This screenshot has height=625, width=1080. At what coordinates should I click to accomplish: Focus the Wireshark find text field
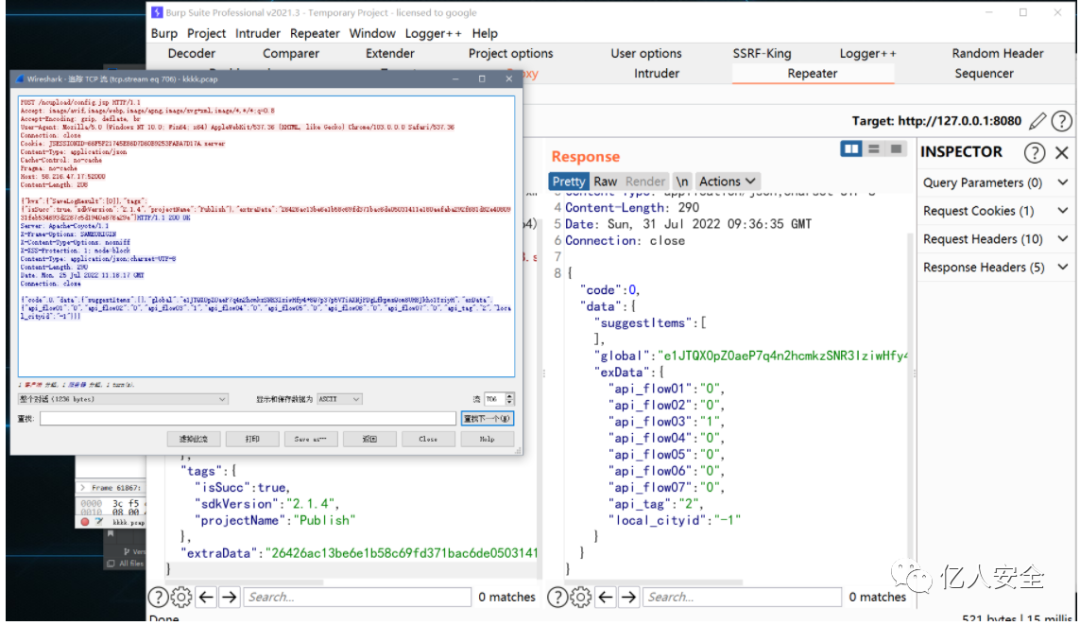248,418
